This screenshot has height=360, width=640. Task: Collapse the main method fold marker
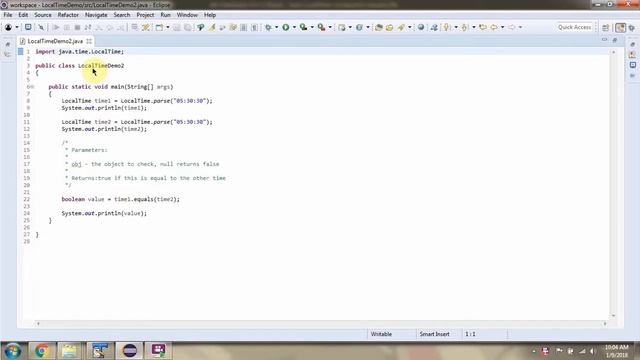[32, 87]
